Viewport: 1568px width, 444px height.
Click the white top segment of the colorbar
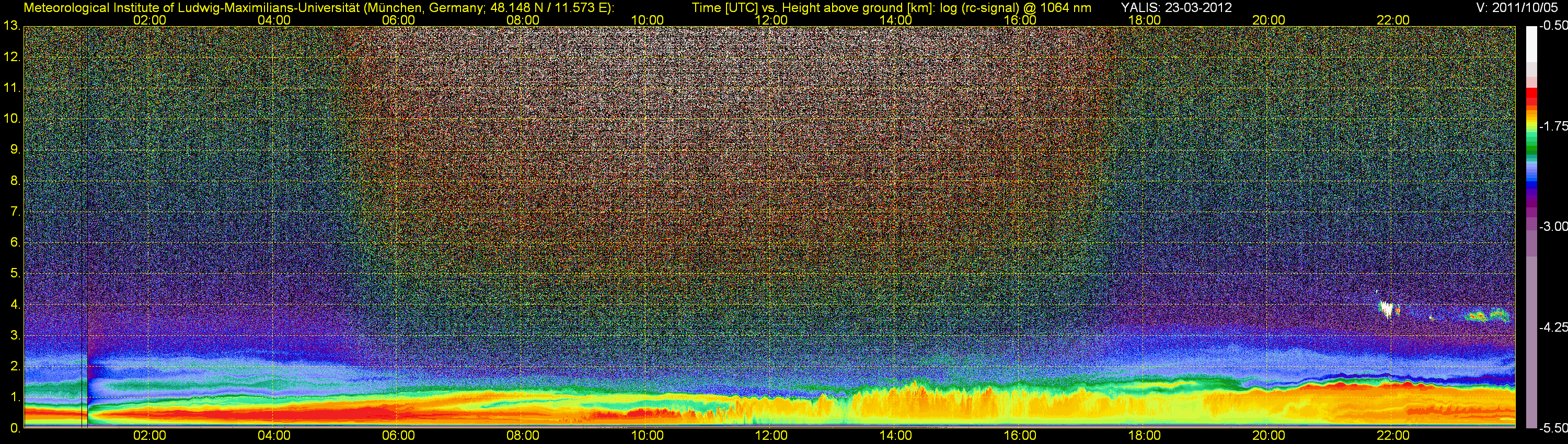(1531, 44)
